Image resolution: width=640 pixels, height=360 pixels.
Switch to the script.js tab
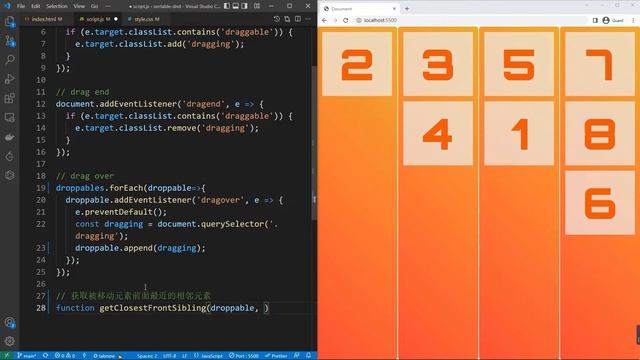click(98, 19)
